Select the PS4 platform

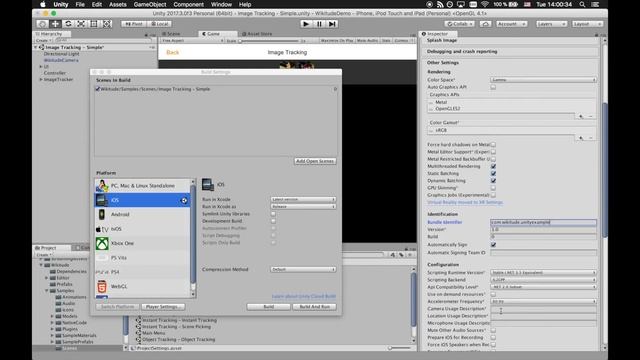click(142, 272)
